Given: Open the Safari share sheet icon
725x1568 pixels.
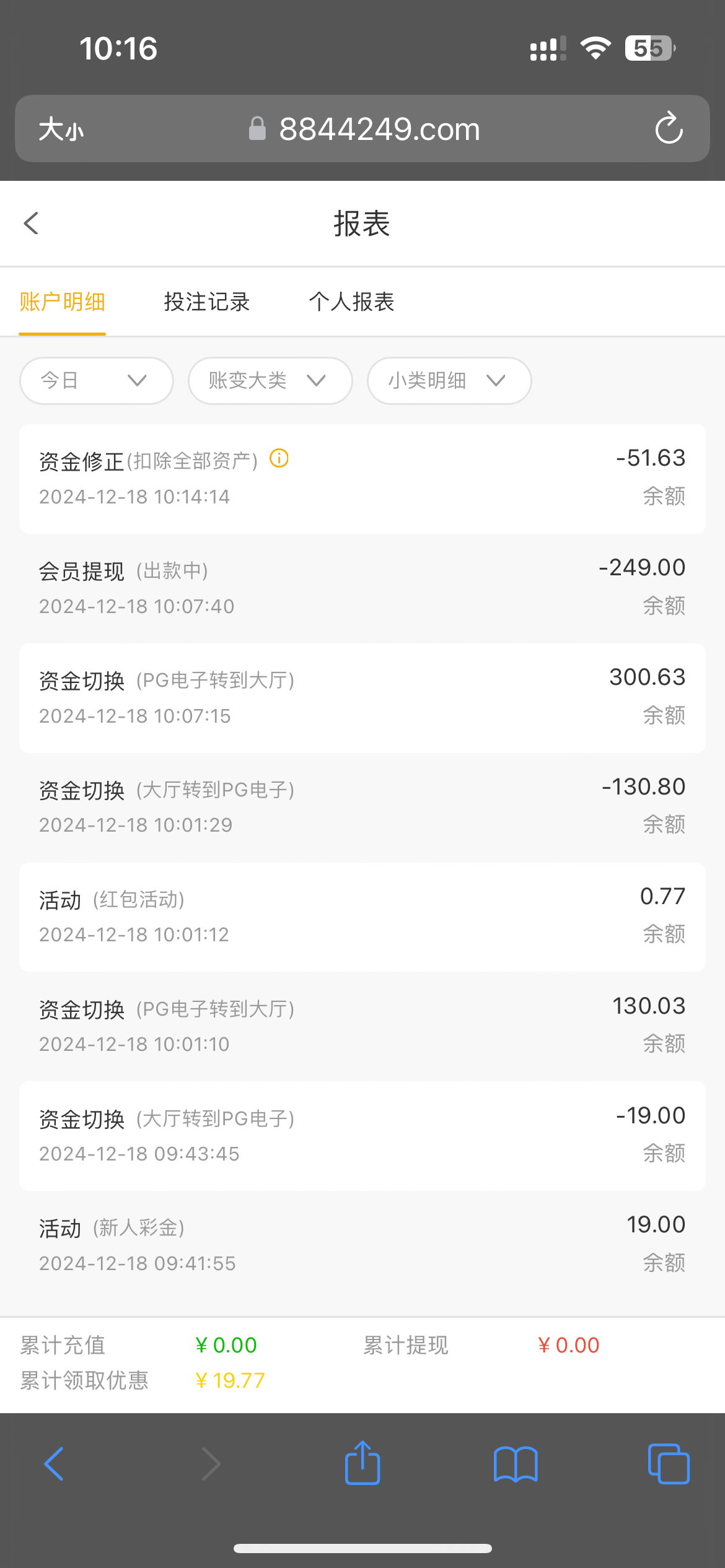Looking at the screenshot, I should tap(362, 1463).
